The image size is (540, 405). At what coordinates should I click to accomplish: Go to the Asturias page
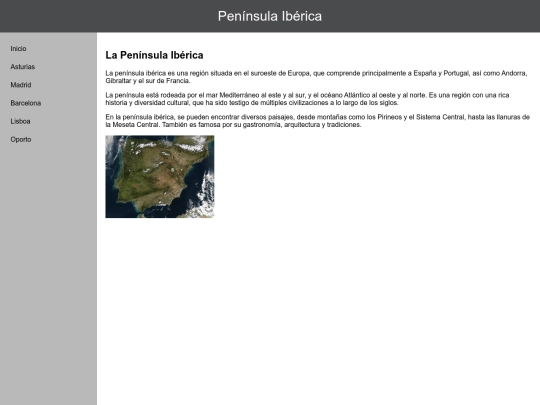click(x=23, y=67)
